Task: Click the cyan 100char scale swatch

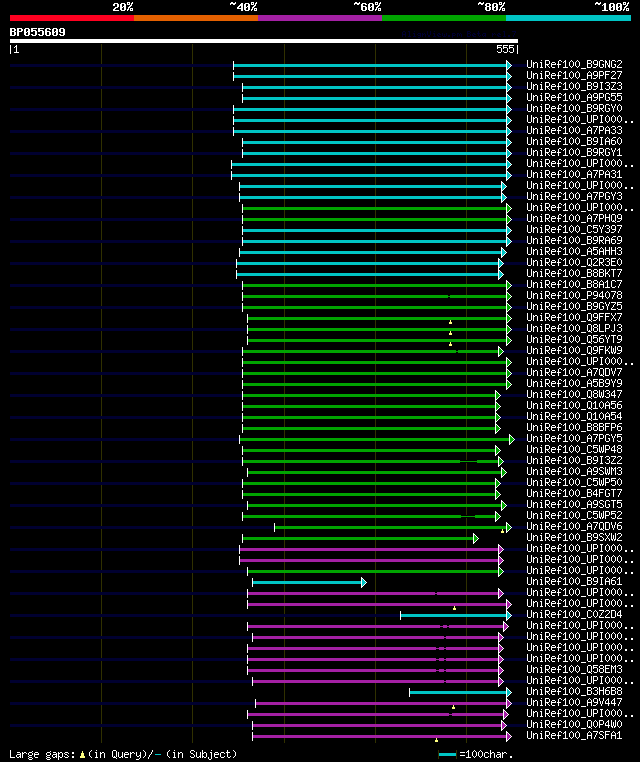Action: pyautogui.click(x=447, y=755)
